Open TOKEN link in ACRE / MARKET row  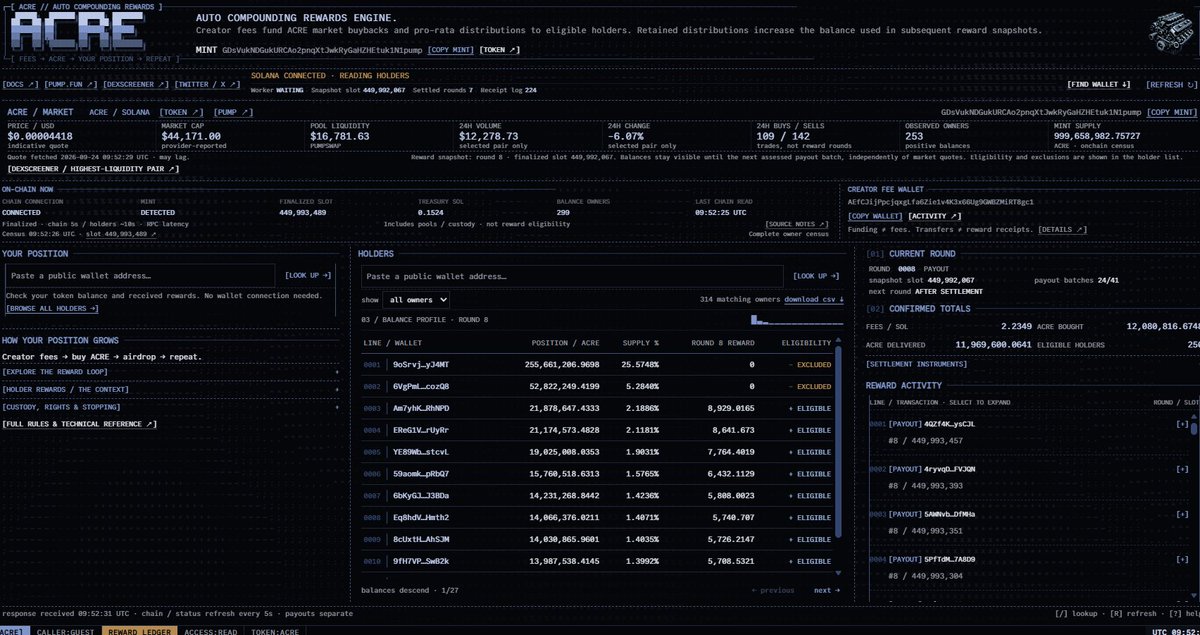pos(181,112)
